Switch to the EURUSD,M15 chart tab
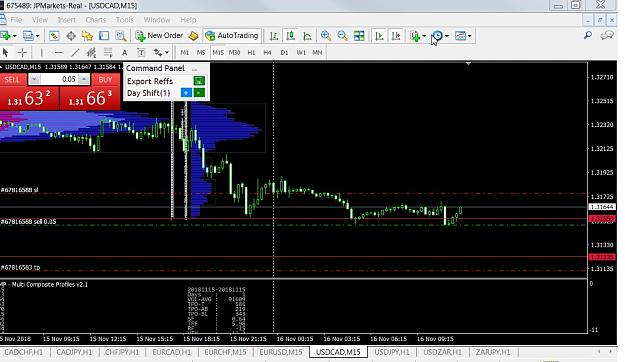This screenshot has width=625, height=362. (x=281, y=352)
